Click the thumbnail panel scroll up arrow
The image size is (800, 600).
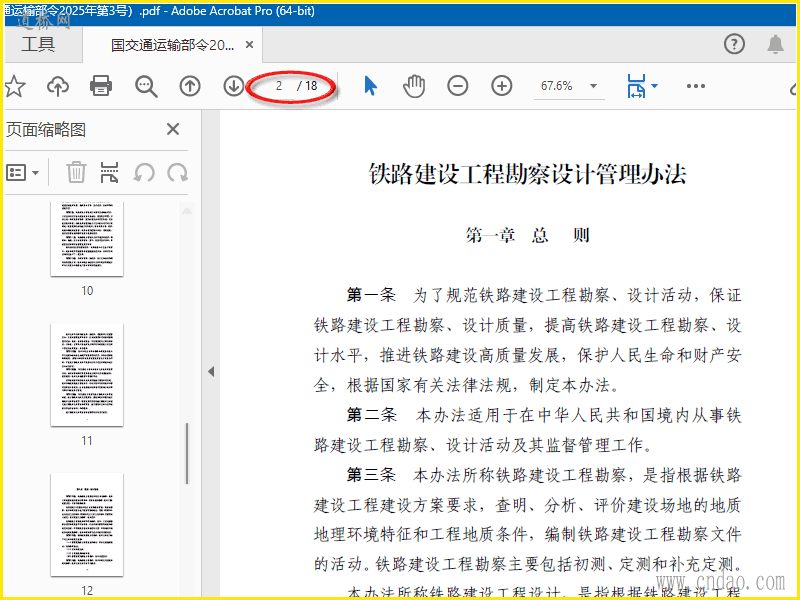(x=187, y=210)
